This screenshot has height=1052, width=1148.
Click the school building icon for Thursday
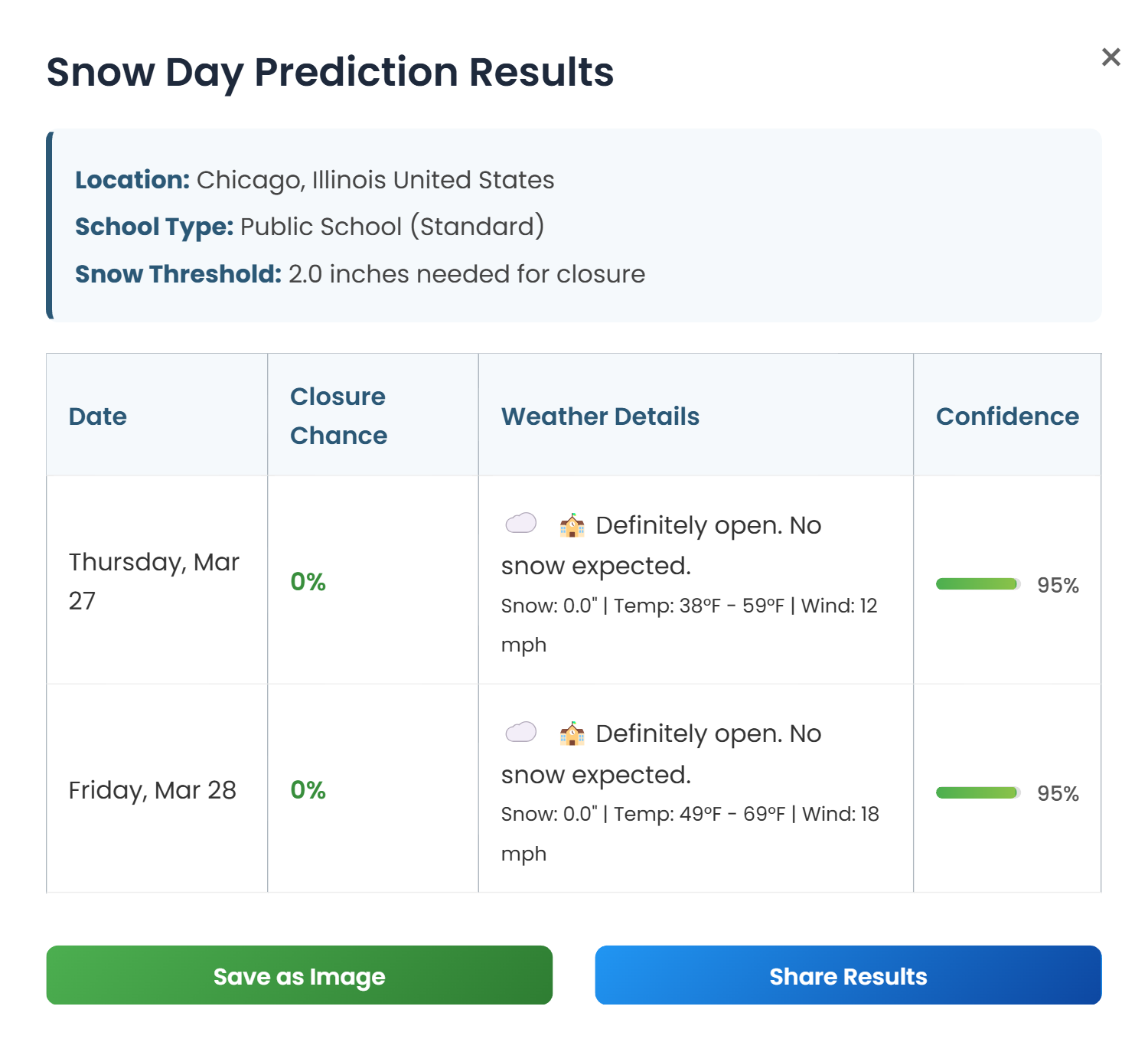coord(572,525)
